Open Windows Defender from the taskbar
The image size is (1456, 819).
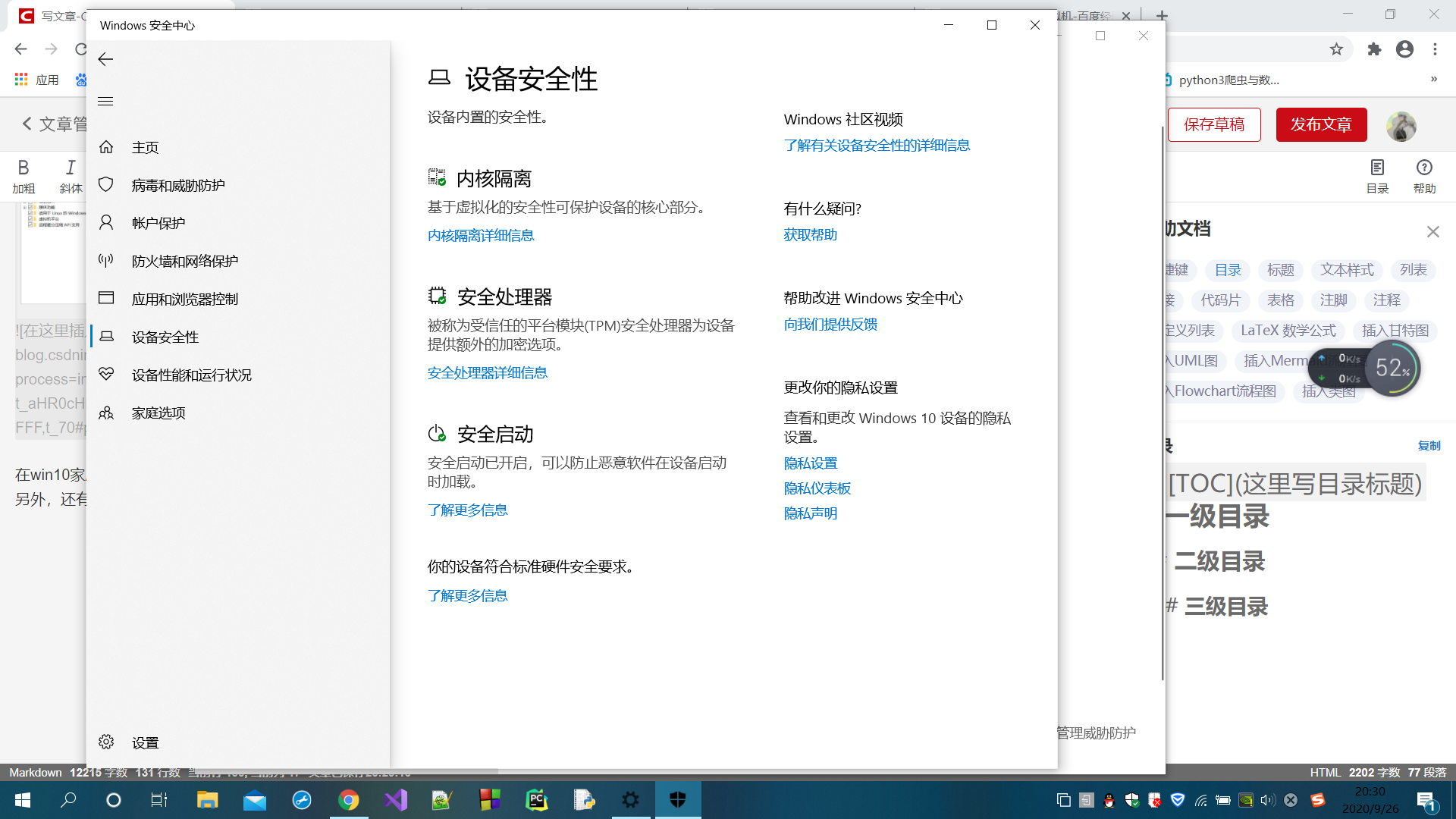coord(677,800)
